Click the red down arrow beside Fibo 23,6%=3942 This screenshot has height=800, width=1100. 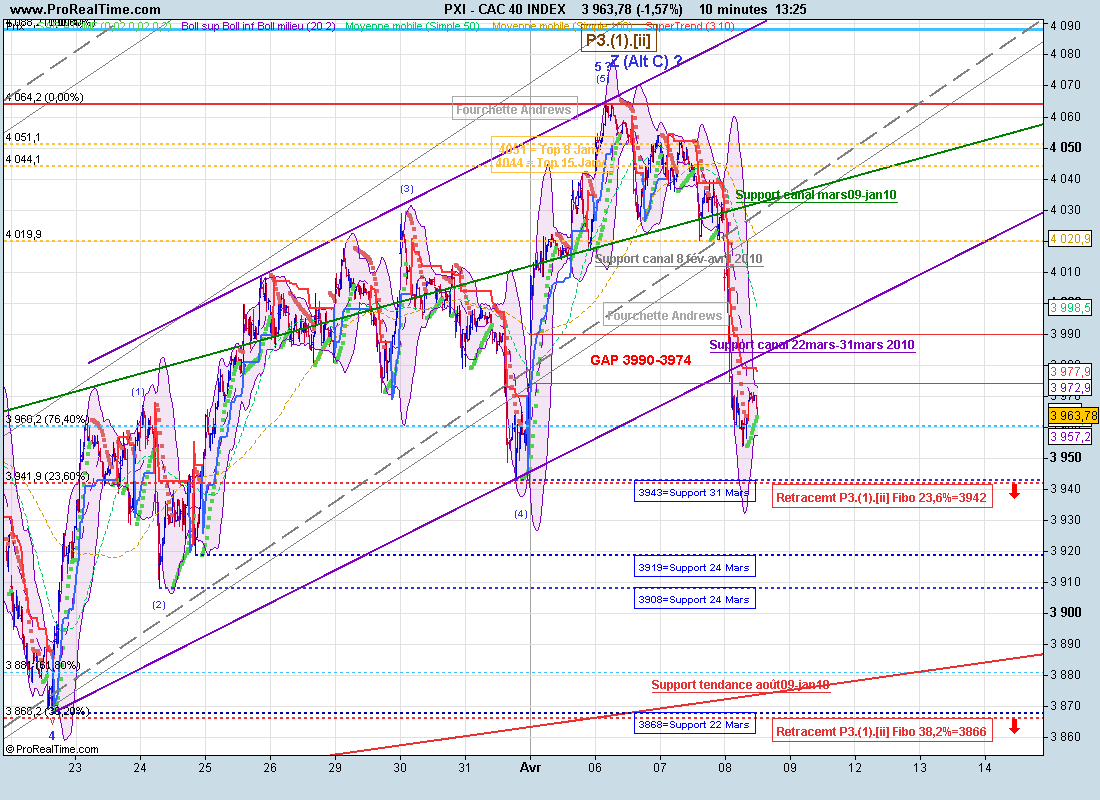(x=1014, y=491)
